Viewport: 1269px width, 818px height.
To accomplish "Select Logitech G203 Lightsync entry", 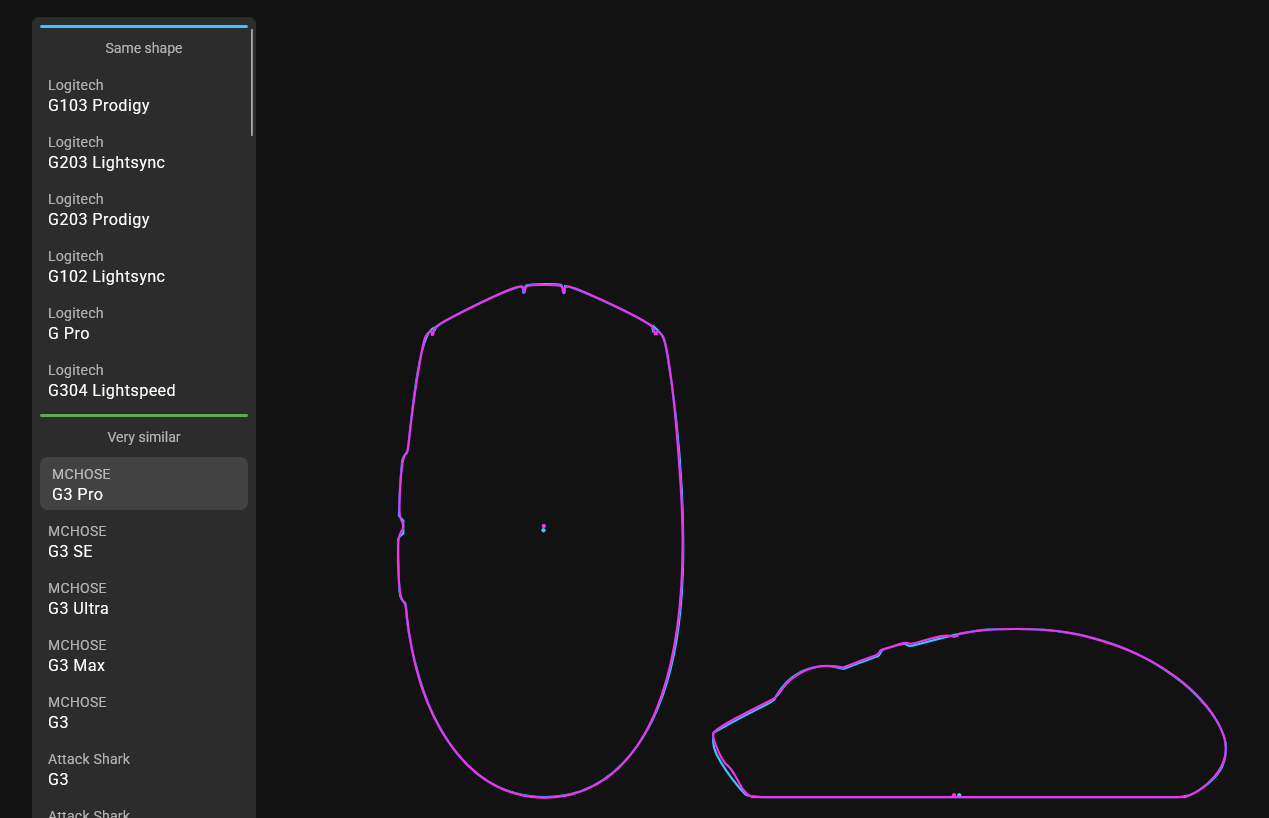I will point(144,152).
